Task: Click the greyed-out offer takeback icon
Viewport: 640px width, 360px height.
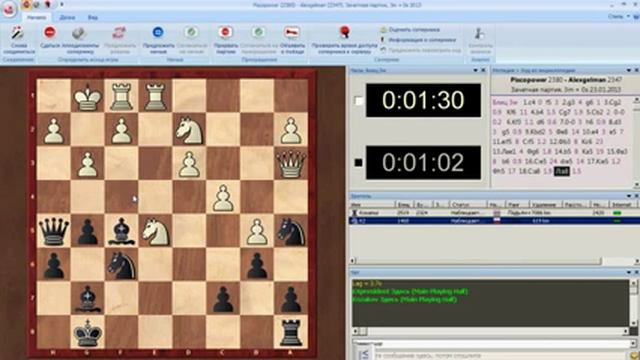Action: coord(383,50)
